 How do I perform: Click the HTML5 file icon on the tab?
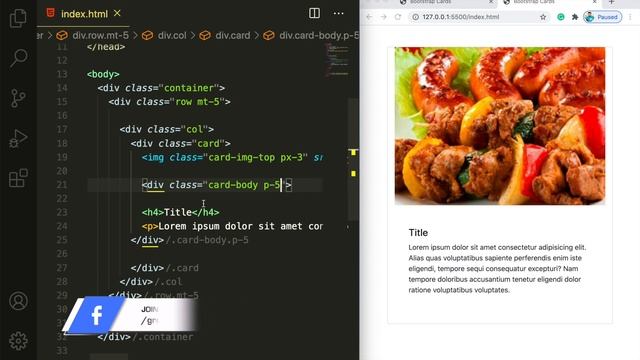click(51, 13)
